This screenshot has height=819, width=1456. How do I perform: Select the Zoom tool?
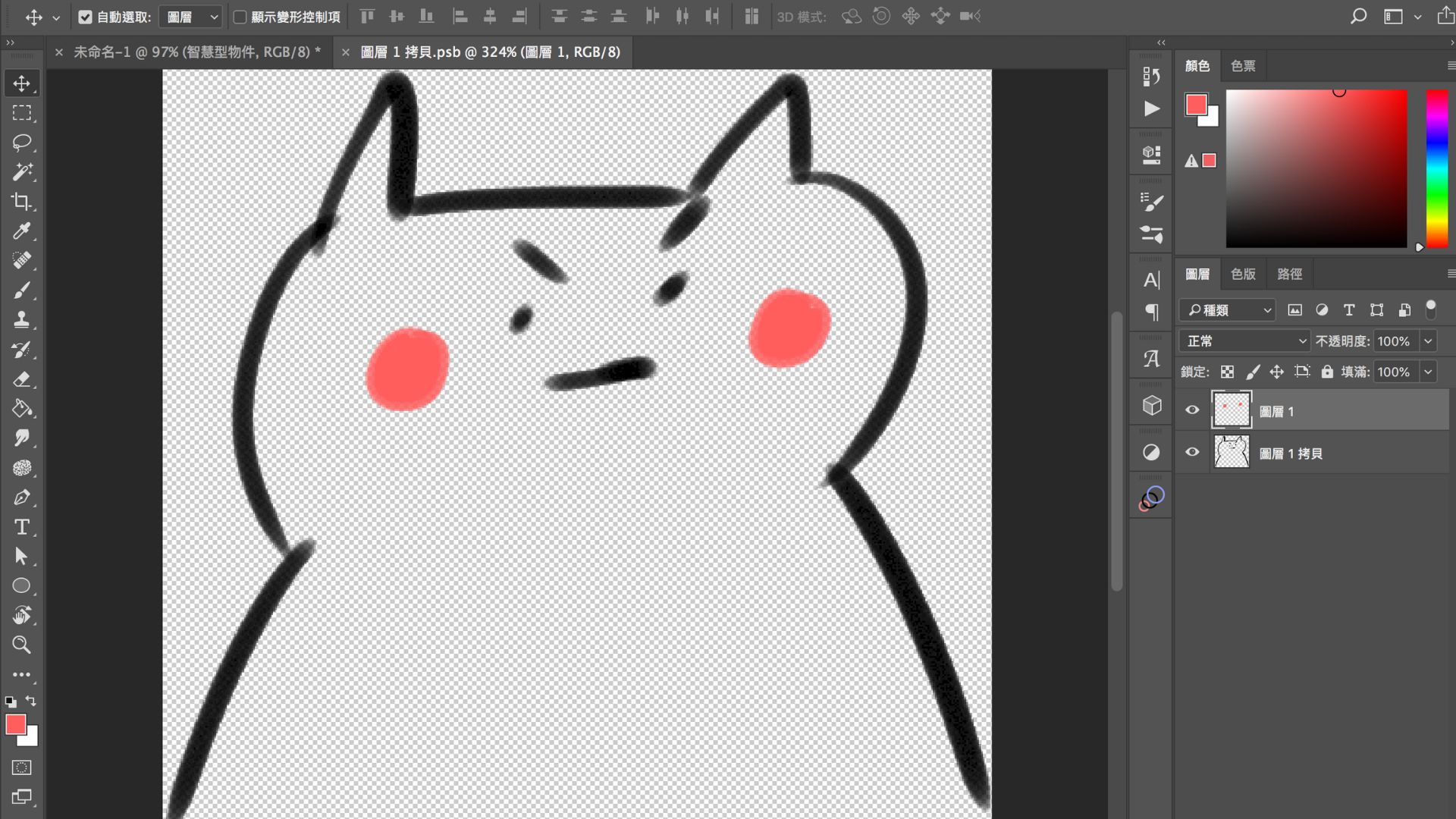pyautogui.click(x=21, y=645)
